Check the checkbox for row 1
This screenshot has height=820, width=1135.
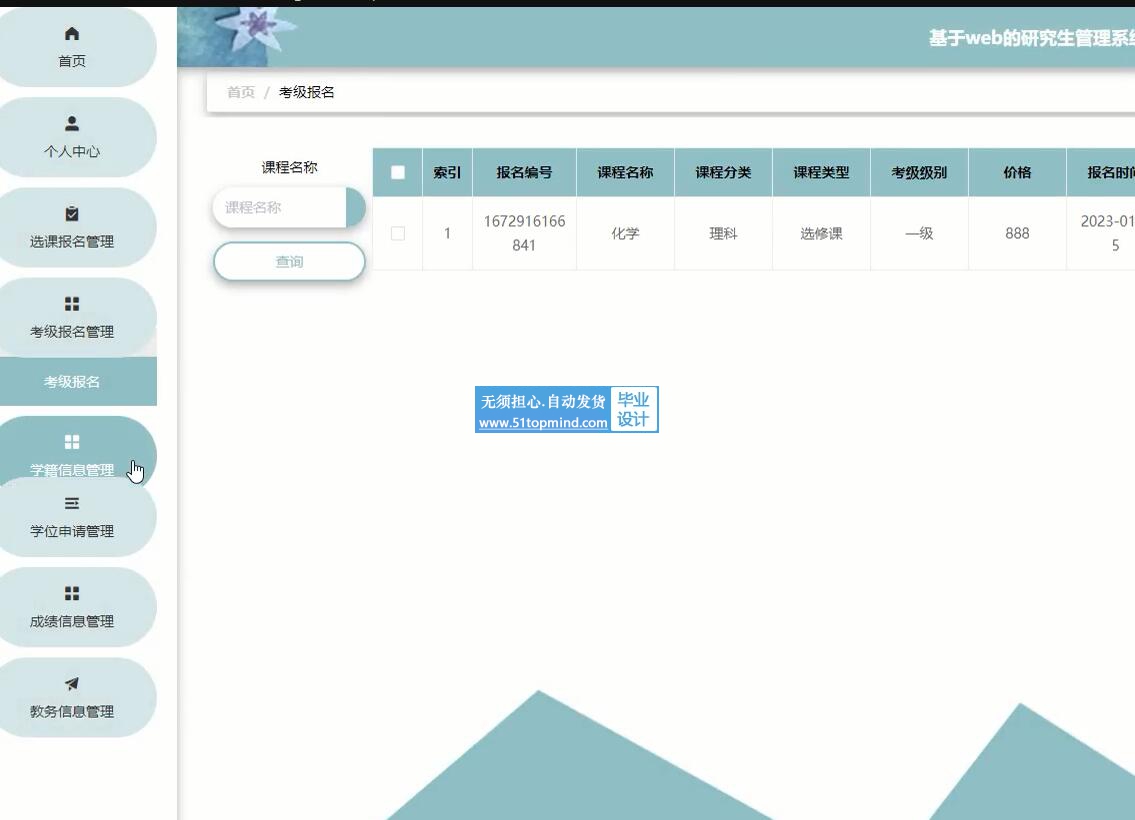pos(398,233)
